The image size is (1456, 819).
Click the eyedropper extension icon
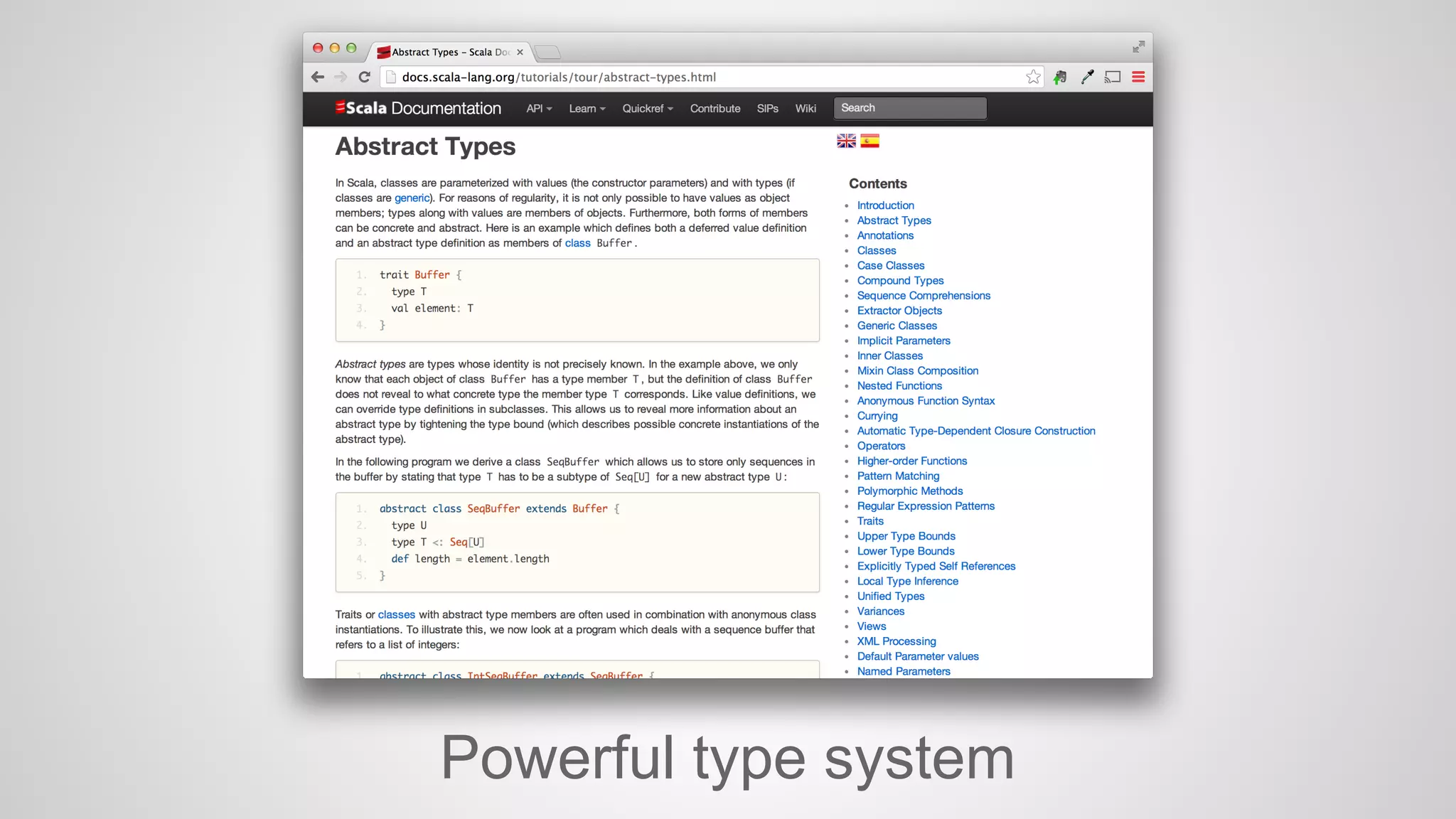coord(1087,77)
